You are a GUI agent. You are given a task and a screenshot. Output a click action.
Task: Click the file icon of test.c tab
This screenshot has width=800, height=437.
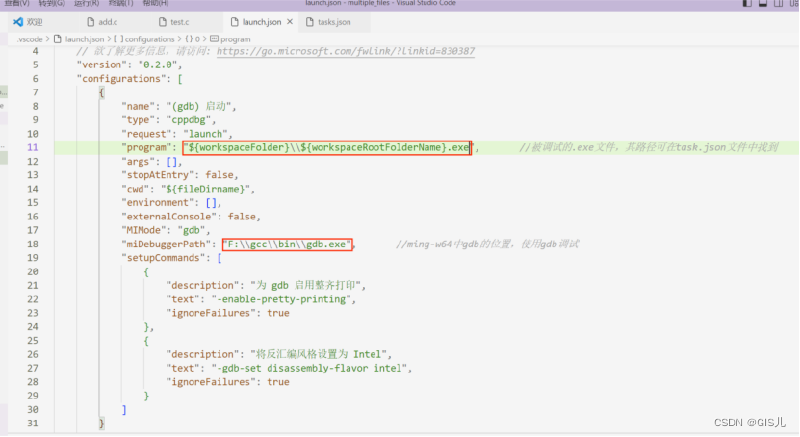163,22
